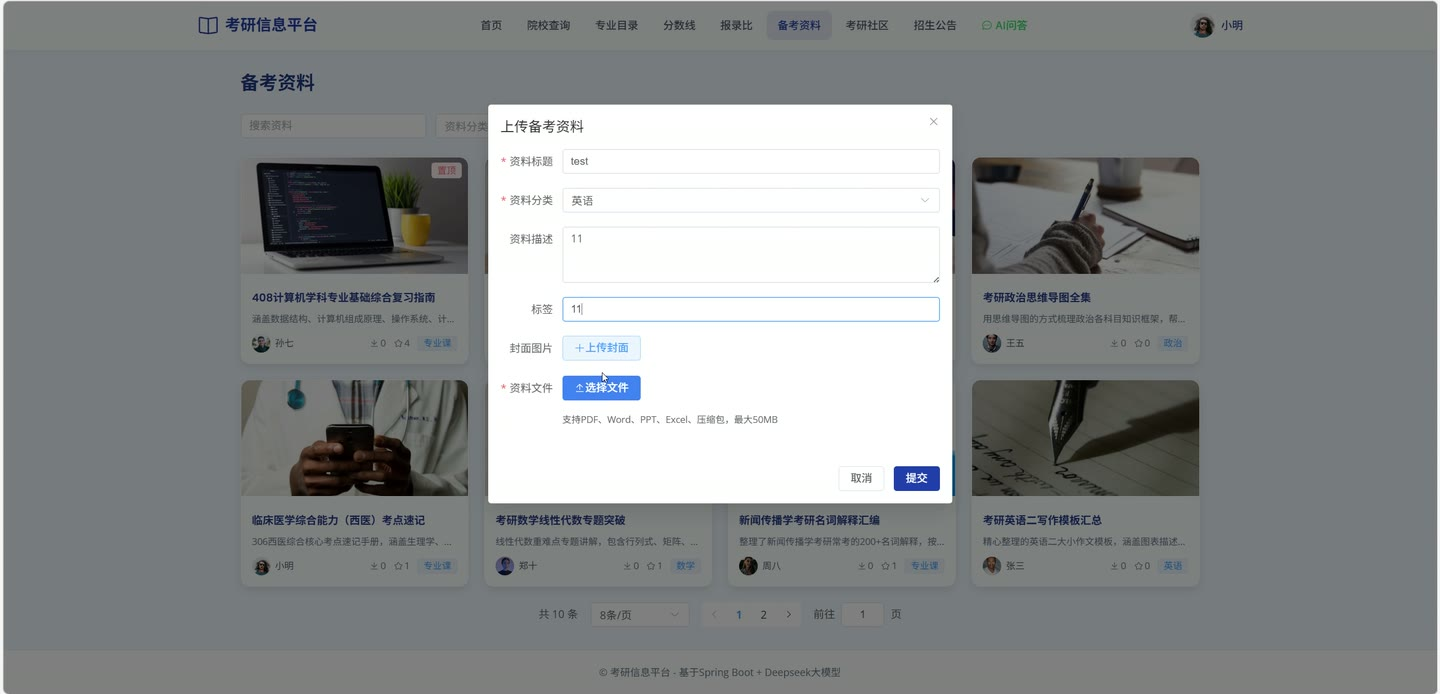Click the book logo icon in the header
Viewport: 1440px width, 694px height.
pos(208,26)
